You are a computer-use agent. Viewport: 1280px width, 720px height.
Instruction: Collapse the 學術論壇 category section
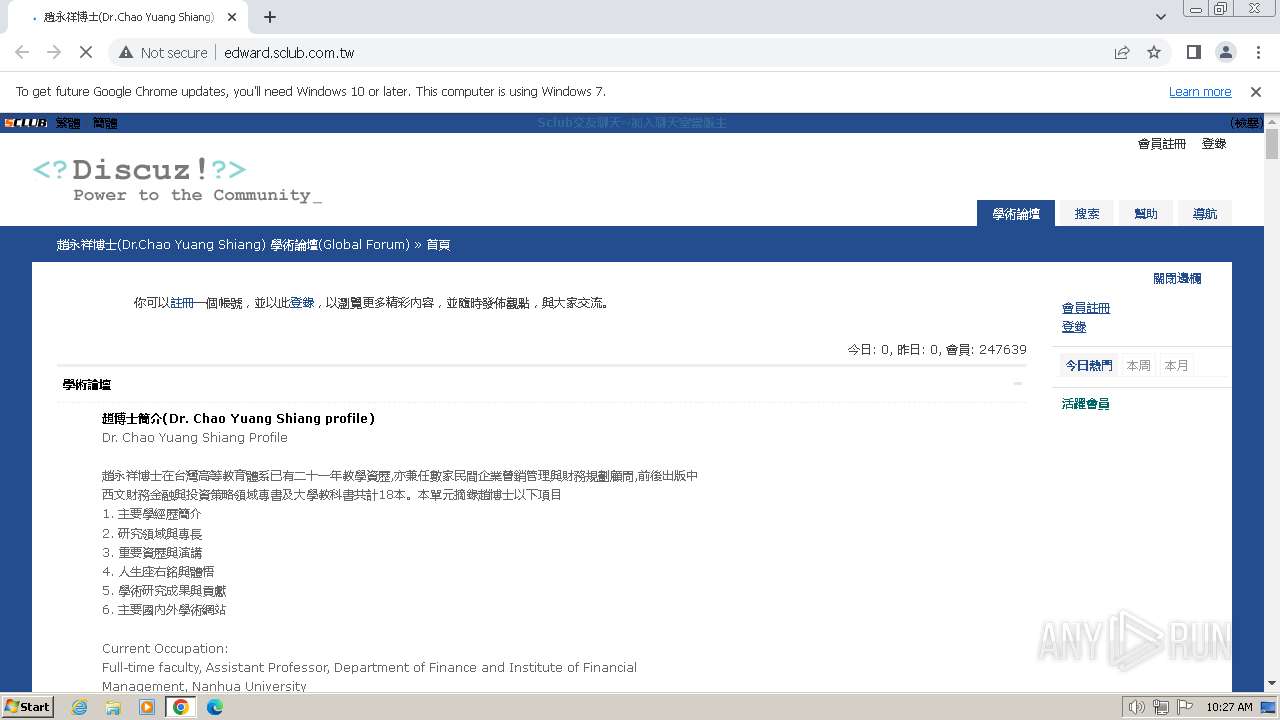1018,384
